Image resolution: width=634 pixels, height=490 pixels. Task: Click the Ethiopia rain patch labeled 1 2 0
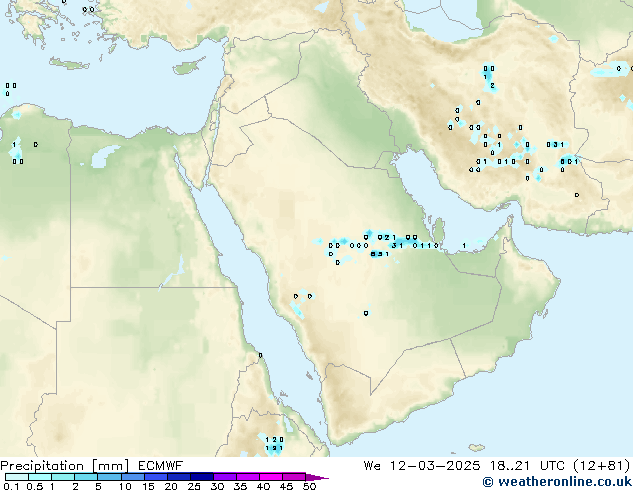[x=273, y=444]
